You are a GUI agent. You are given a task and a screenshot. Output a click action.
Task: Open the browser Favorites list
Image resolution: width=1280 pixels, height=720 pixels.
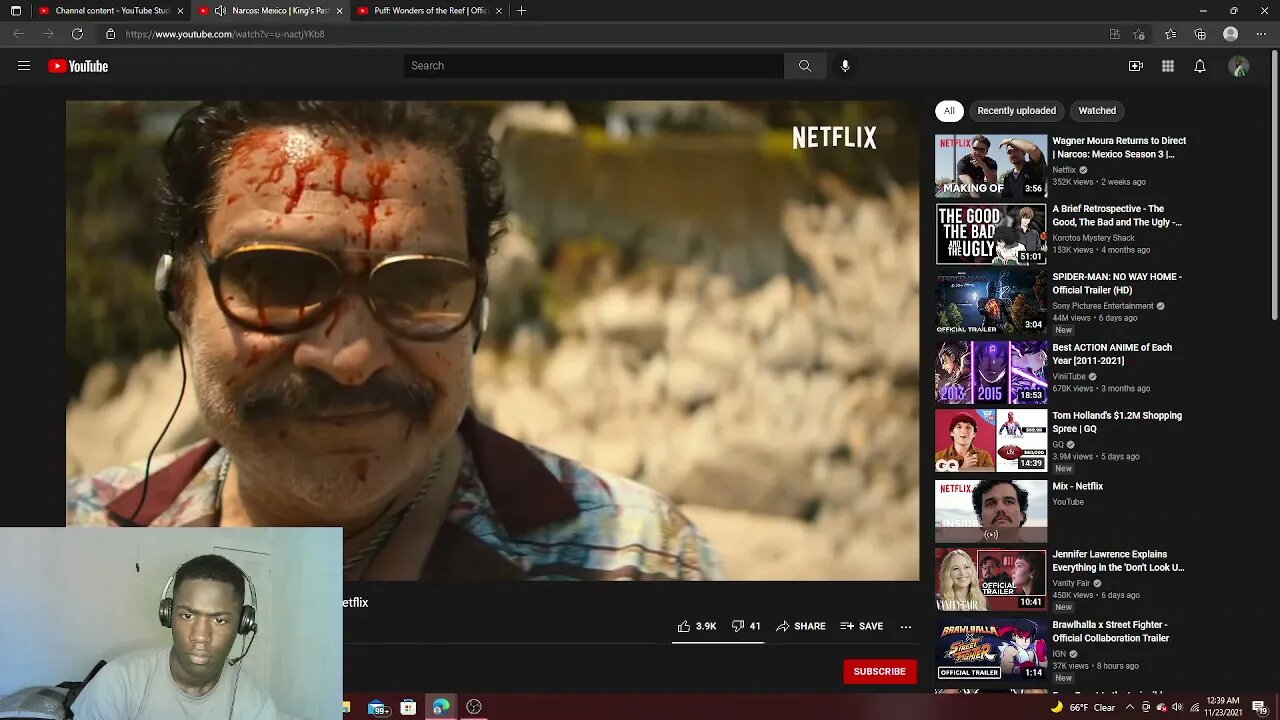tap(1170, 34)
